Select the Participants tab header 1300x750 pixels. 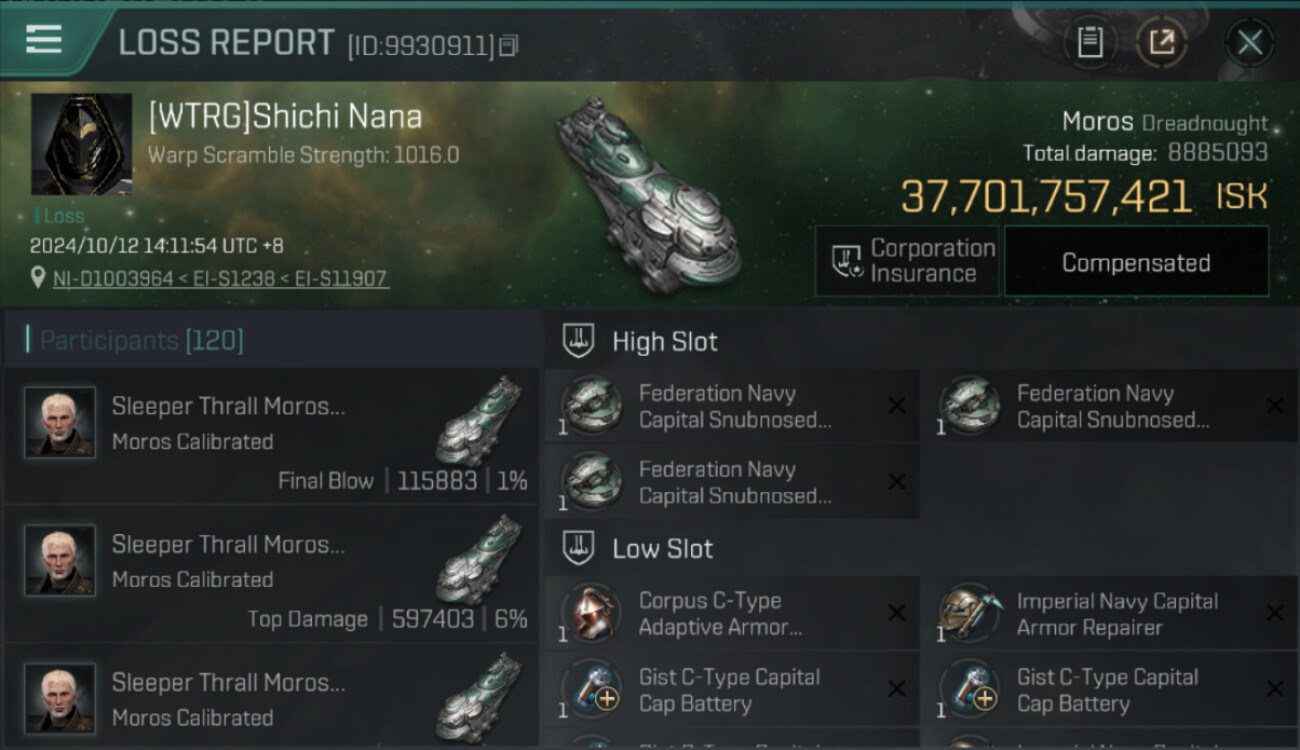(x=141, y=341)
